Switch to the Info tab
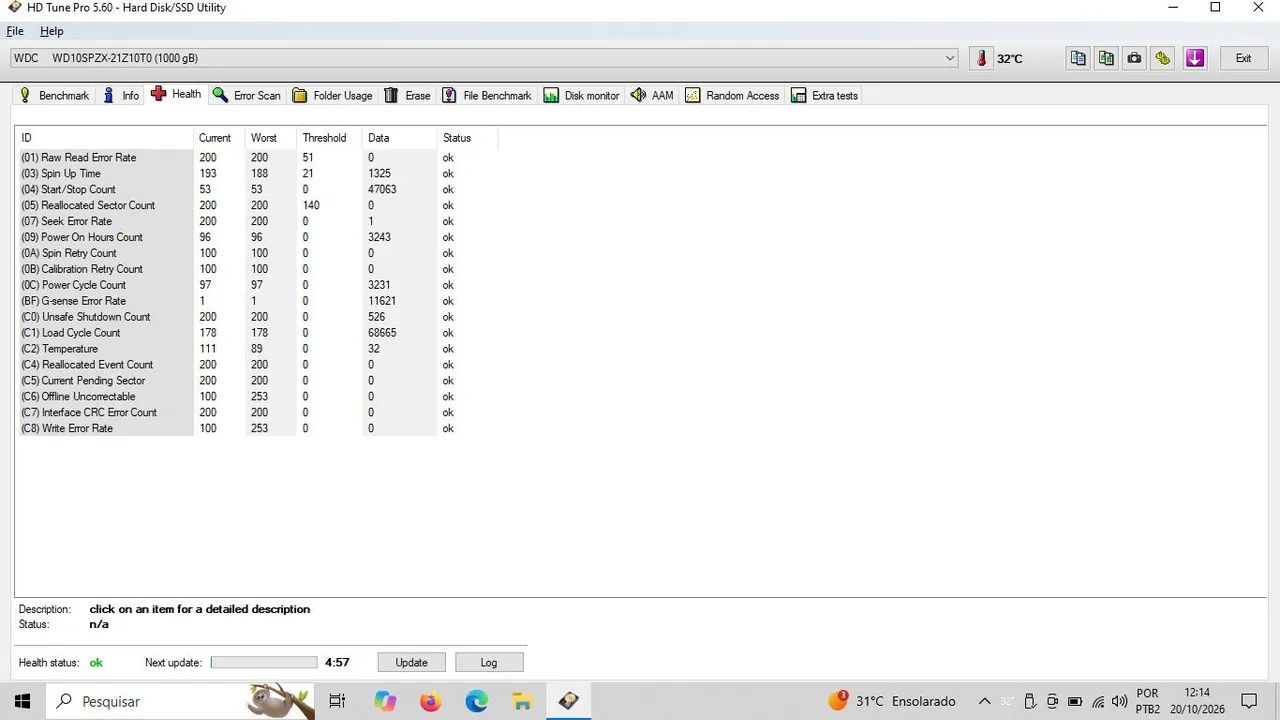This screenshot has width=1280, height=720. (x=121, y=95)
